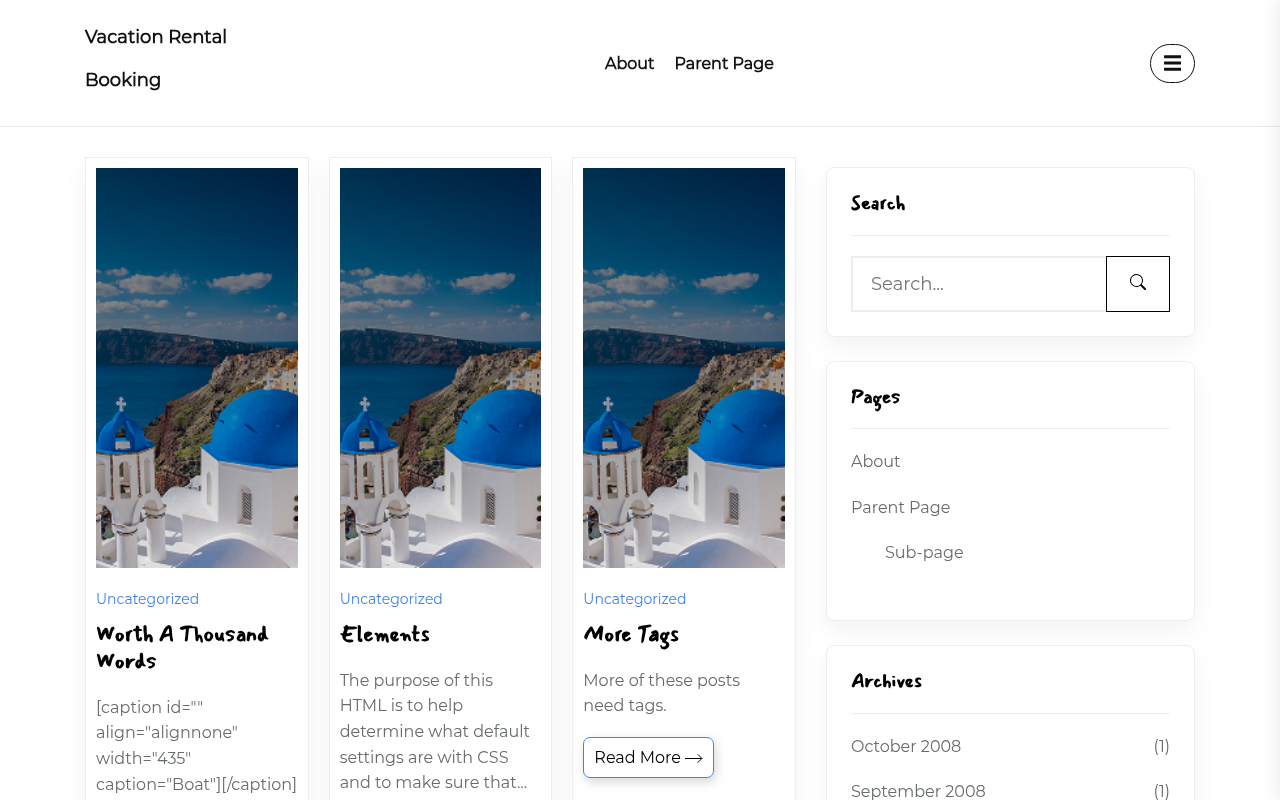Click the caption shortcode excerpt text
1280x800 pixels.
pos(197,745)
